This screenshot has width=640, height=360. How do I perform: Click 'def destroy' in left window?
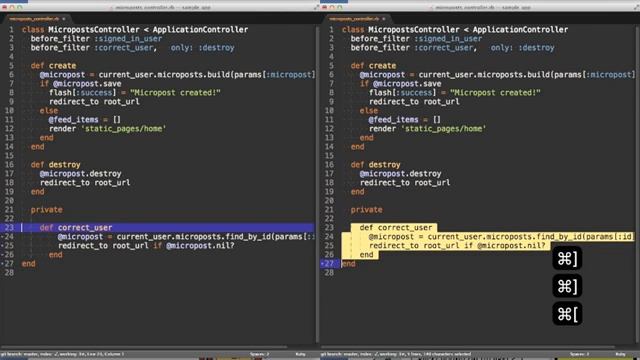coord(56,165)
